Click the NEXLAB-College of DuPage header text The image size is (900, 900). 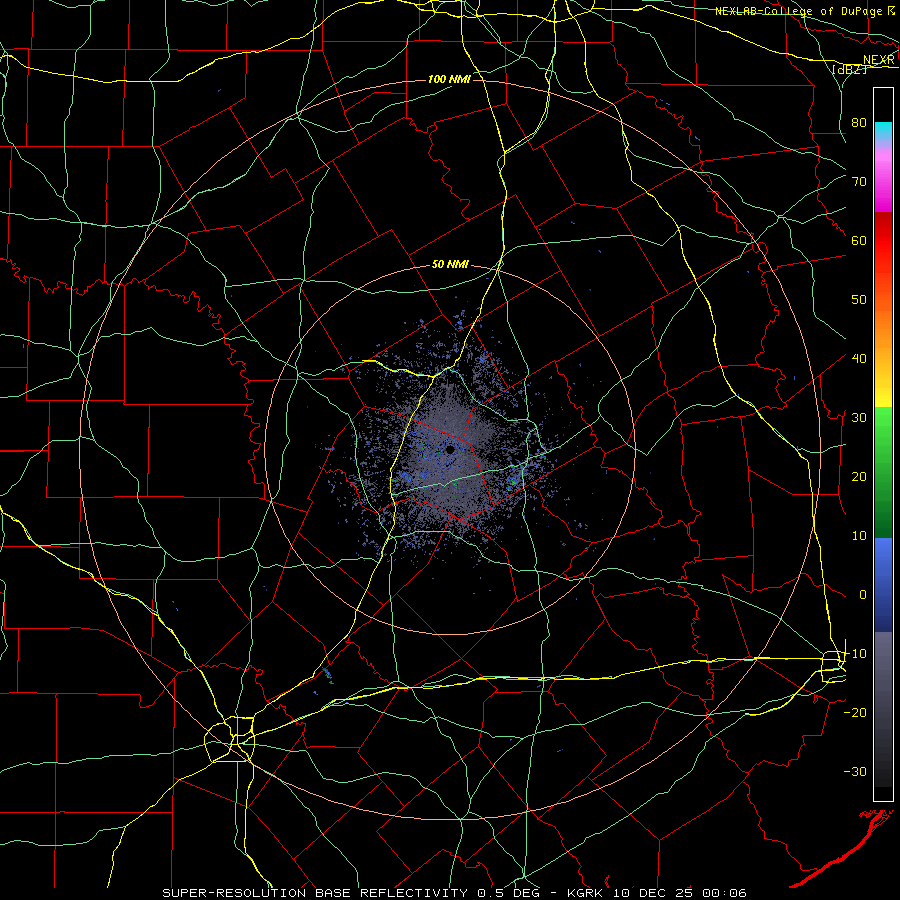point(800,11)
